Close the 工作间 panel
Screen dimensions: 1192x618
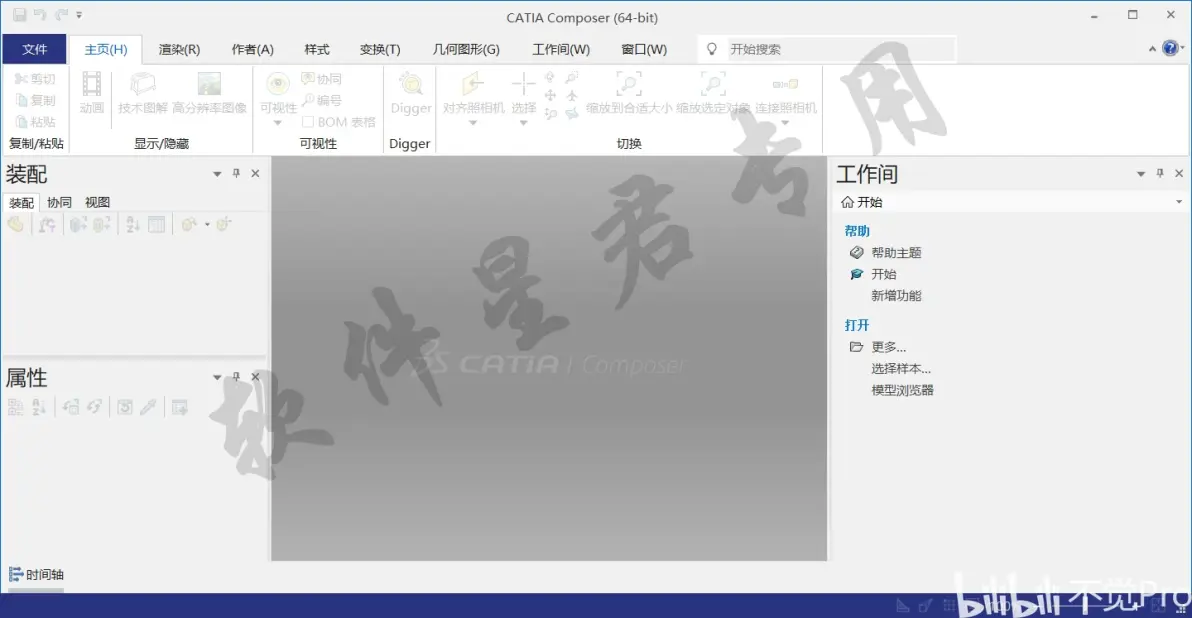tap(1179, 174)
